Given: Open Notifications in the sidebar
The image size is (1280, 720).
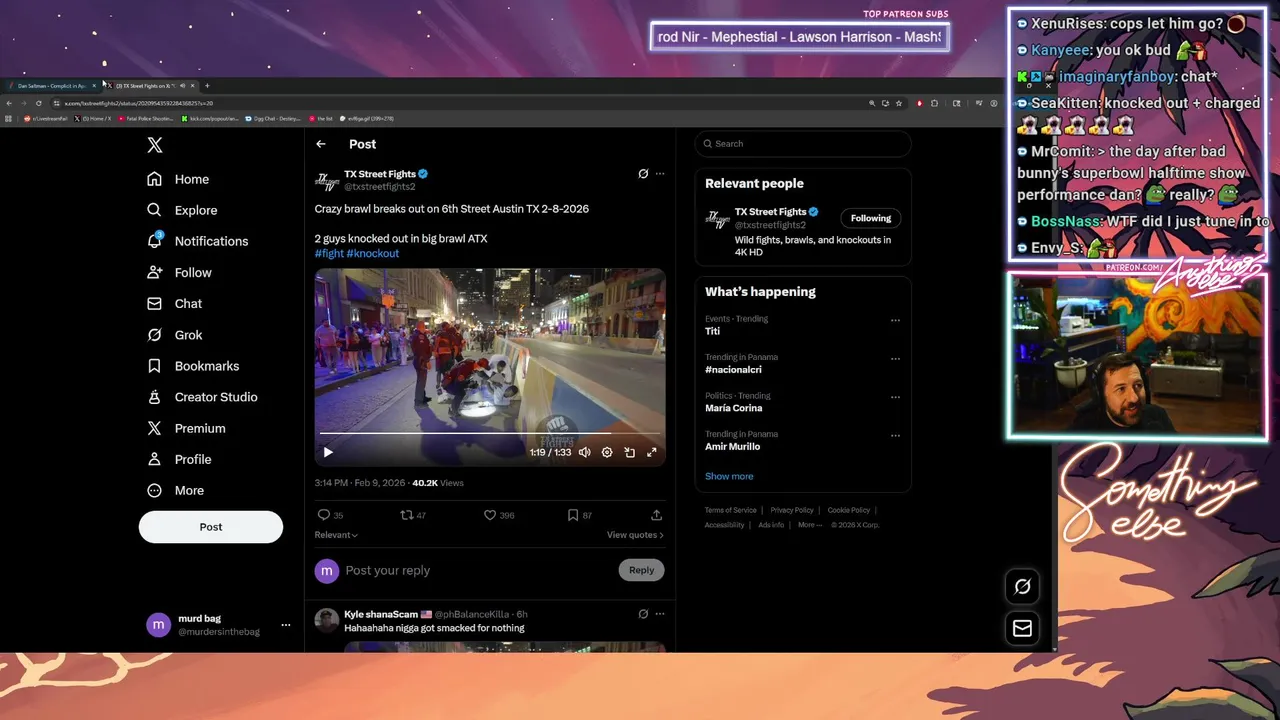Looking at the screenshot, I should coord(197,241).
